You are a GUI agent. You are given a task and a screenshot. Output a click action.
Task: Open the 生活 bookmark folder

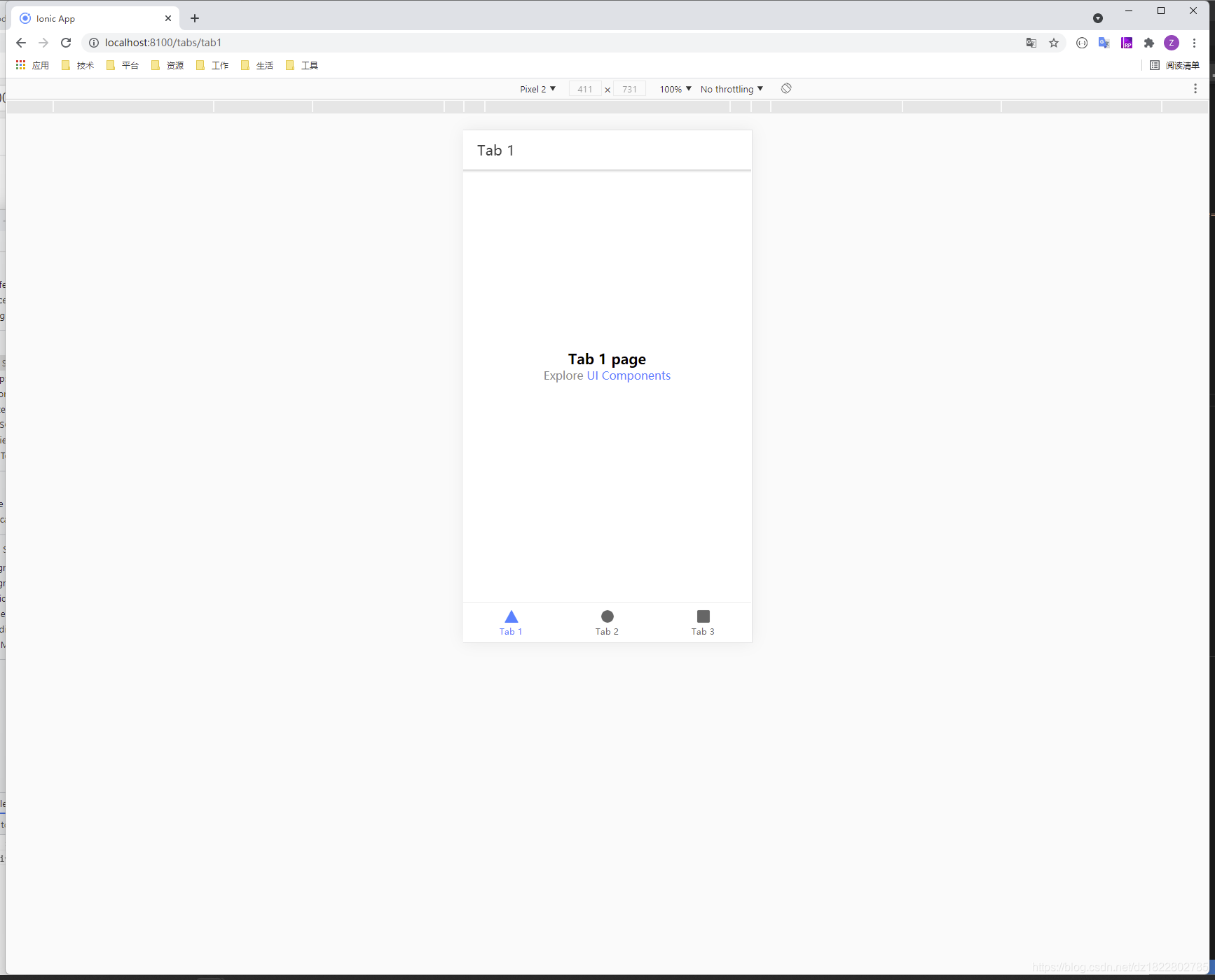click(x=257, y=65)
